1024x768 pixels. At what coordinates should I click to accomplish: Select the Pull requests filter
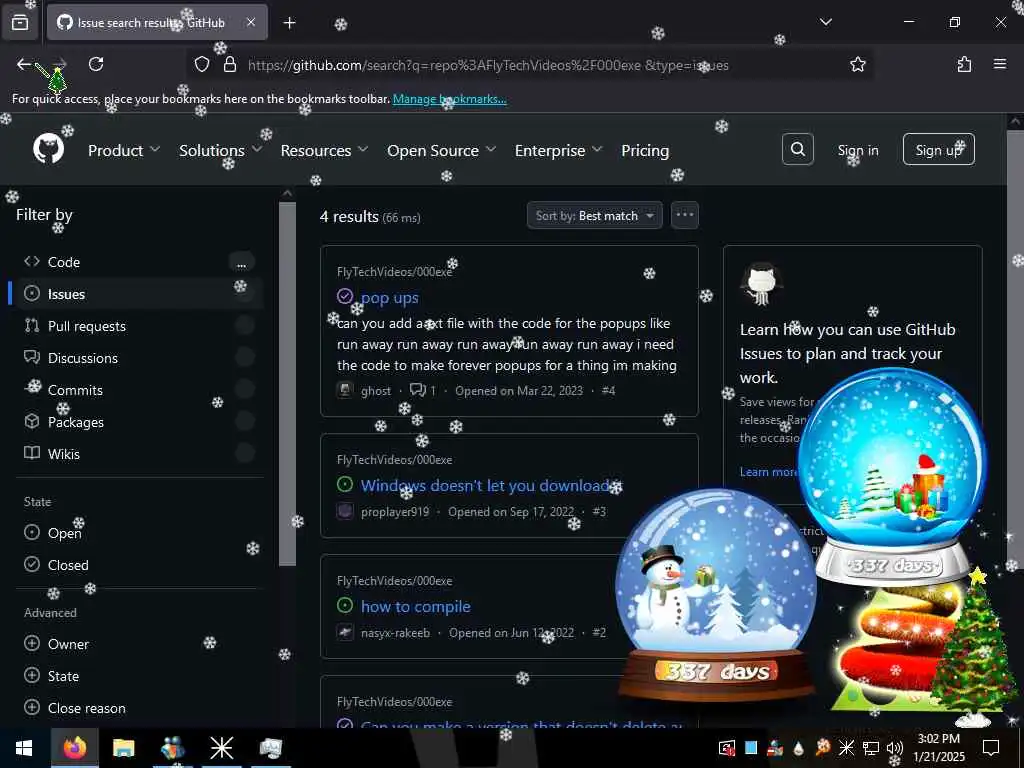[136, 326]
